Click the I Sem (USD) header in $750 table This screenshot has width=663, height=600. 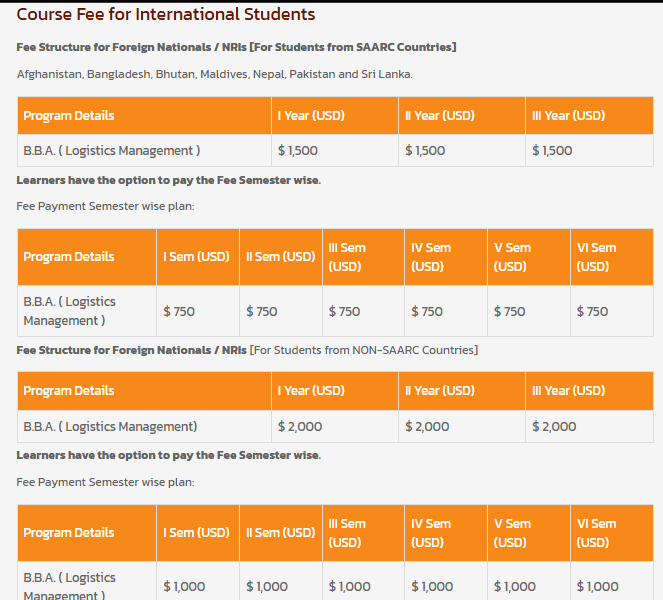pos(196,257)
